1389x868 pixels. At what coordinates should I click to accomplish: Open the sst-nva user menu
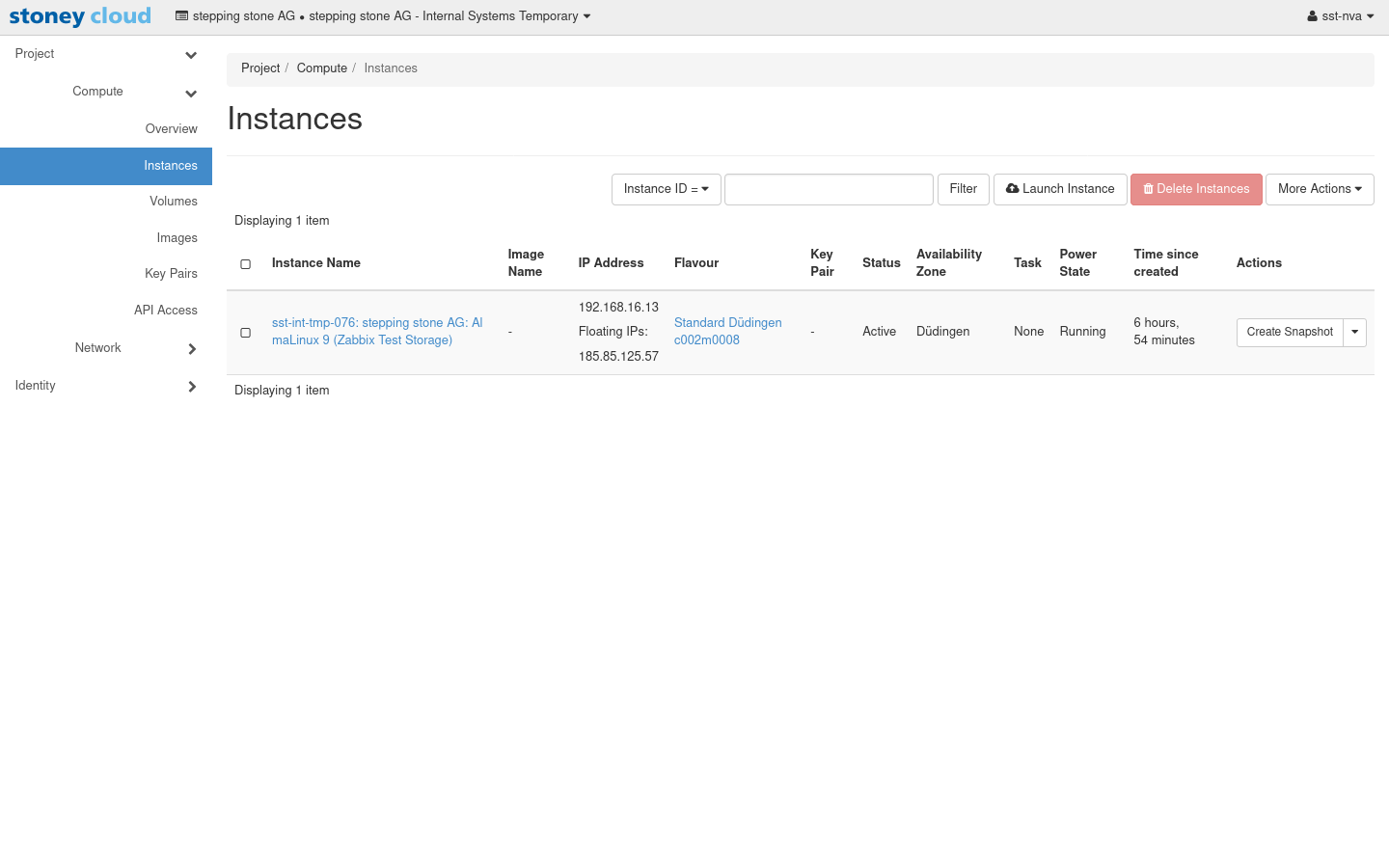[1340, 16]
